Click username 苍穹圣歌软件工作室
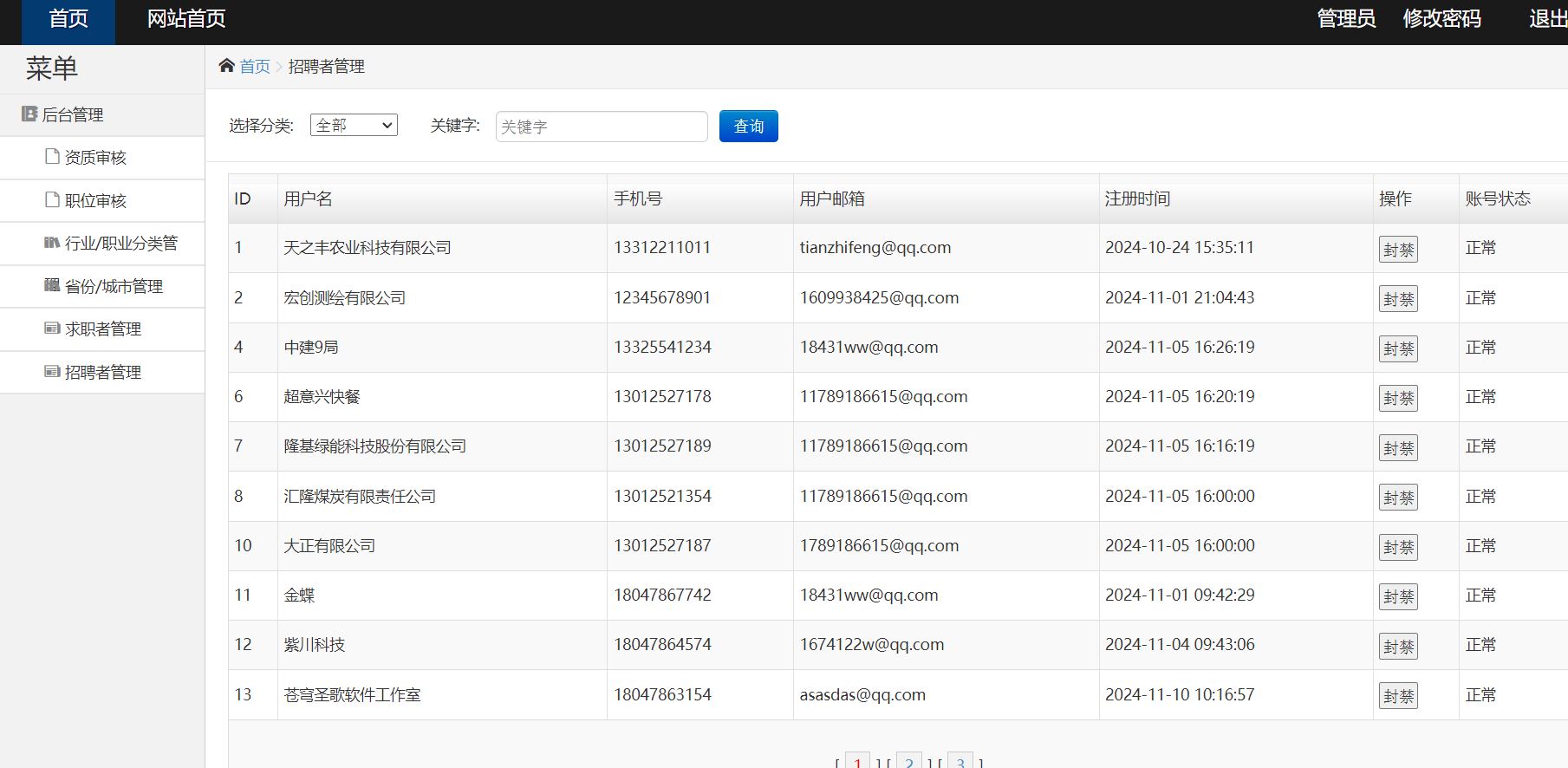 pyautogui.click(x=352, y=694)
